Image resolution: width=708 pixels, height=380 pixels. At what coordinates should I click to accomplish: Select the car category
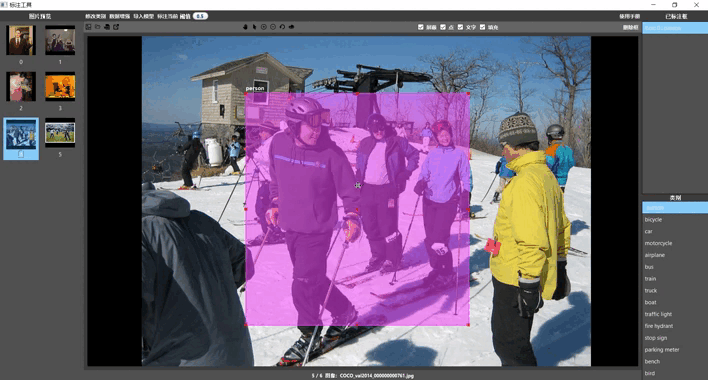(675, 232)
